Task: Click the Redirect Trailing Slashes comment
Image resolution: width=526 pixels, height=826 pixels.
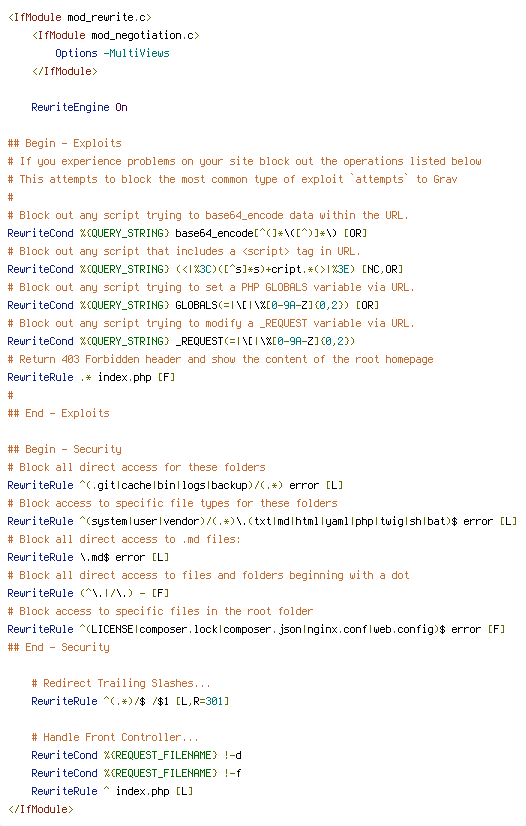Action: point(121,683)
